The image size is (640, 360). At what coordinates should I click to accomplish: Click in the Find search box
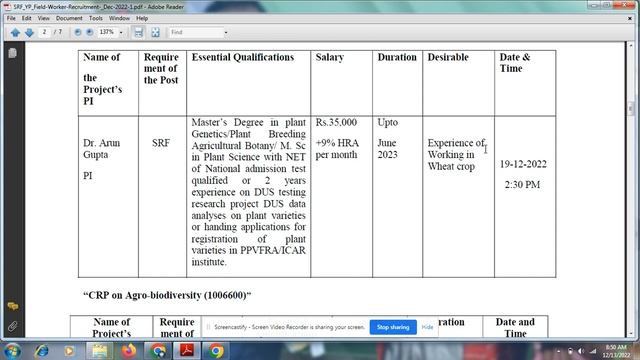[196, 32]
